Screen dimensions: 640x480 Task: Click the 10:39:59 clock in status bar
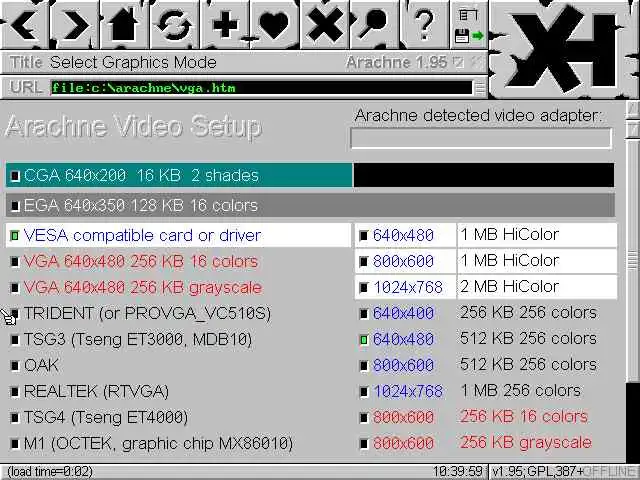[x=458, y=472]
